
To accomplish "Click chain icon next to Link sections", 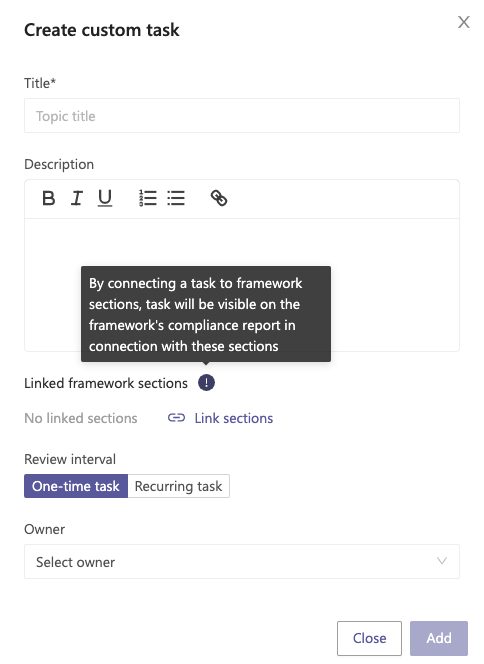I will coord(176,418).
